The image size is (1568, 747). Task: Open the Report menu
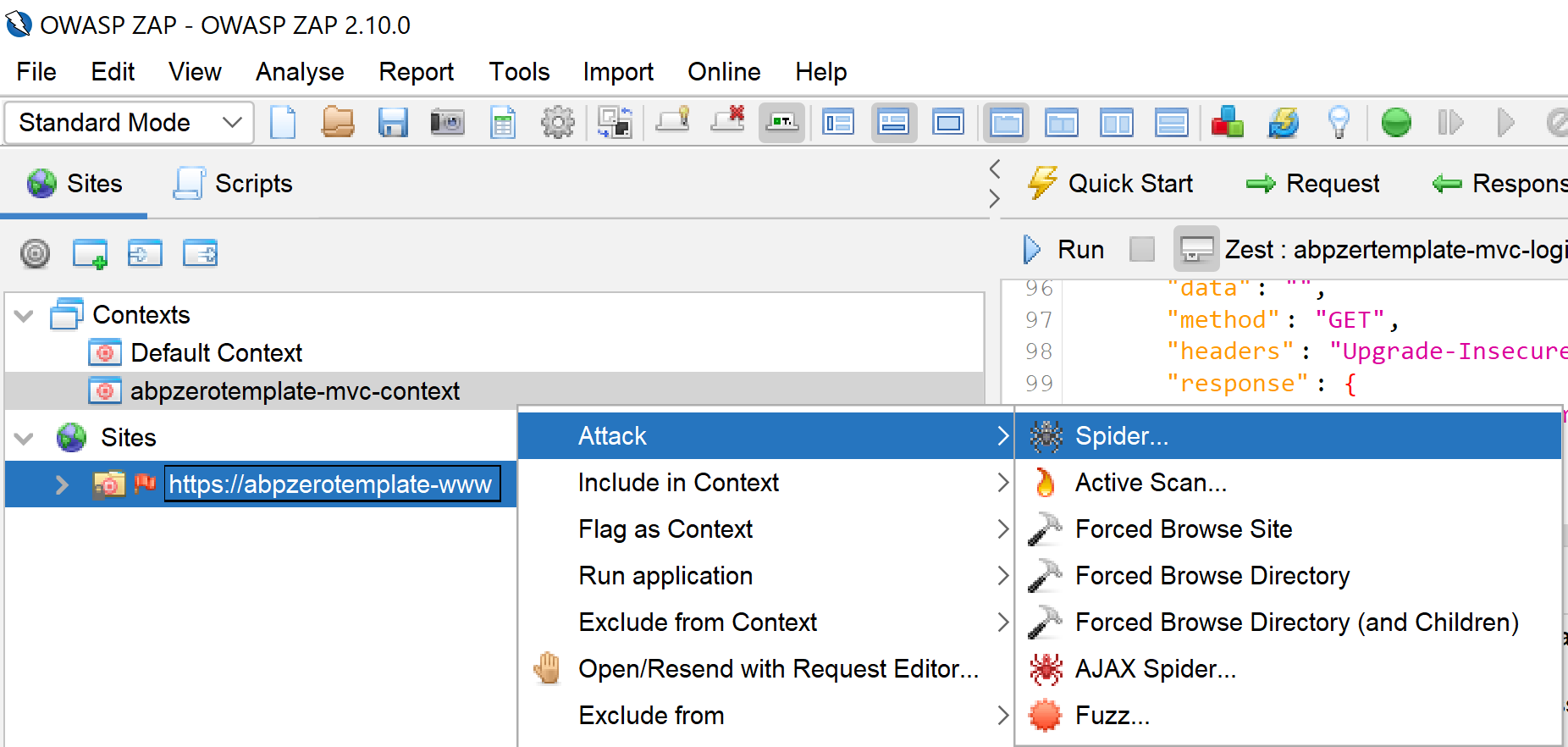(416, 72)
